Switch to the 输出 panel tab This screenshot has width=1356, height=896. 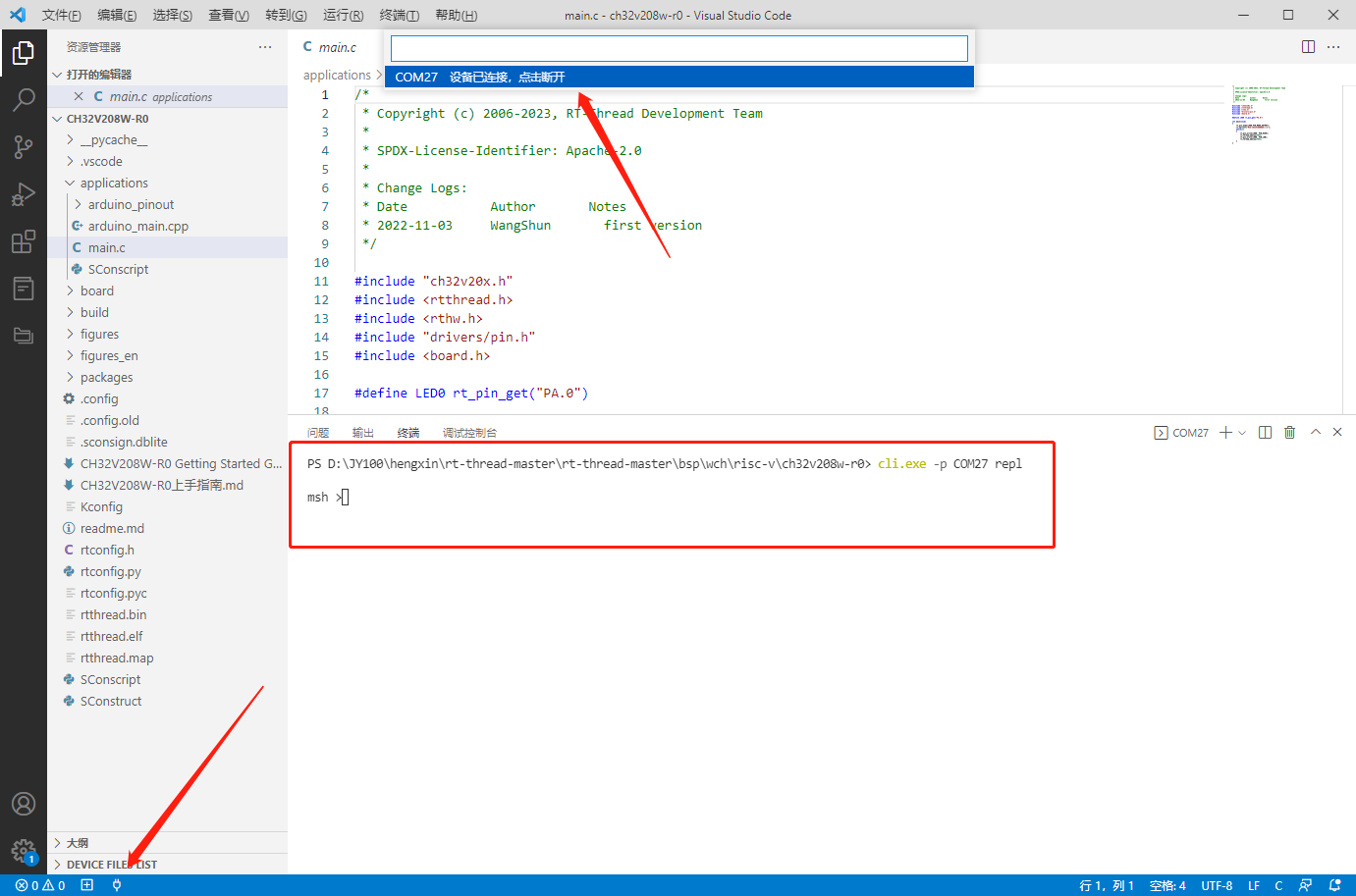point(363,433)
